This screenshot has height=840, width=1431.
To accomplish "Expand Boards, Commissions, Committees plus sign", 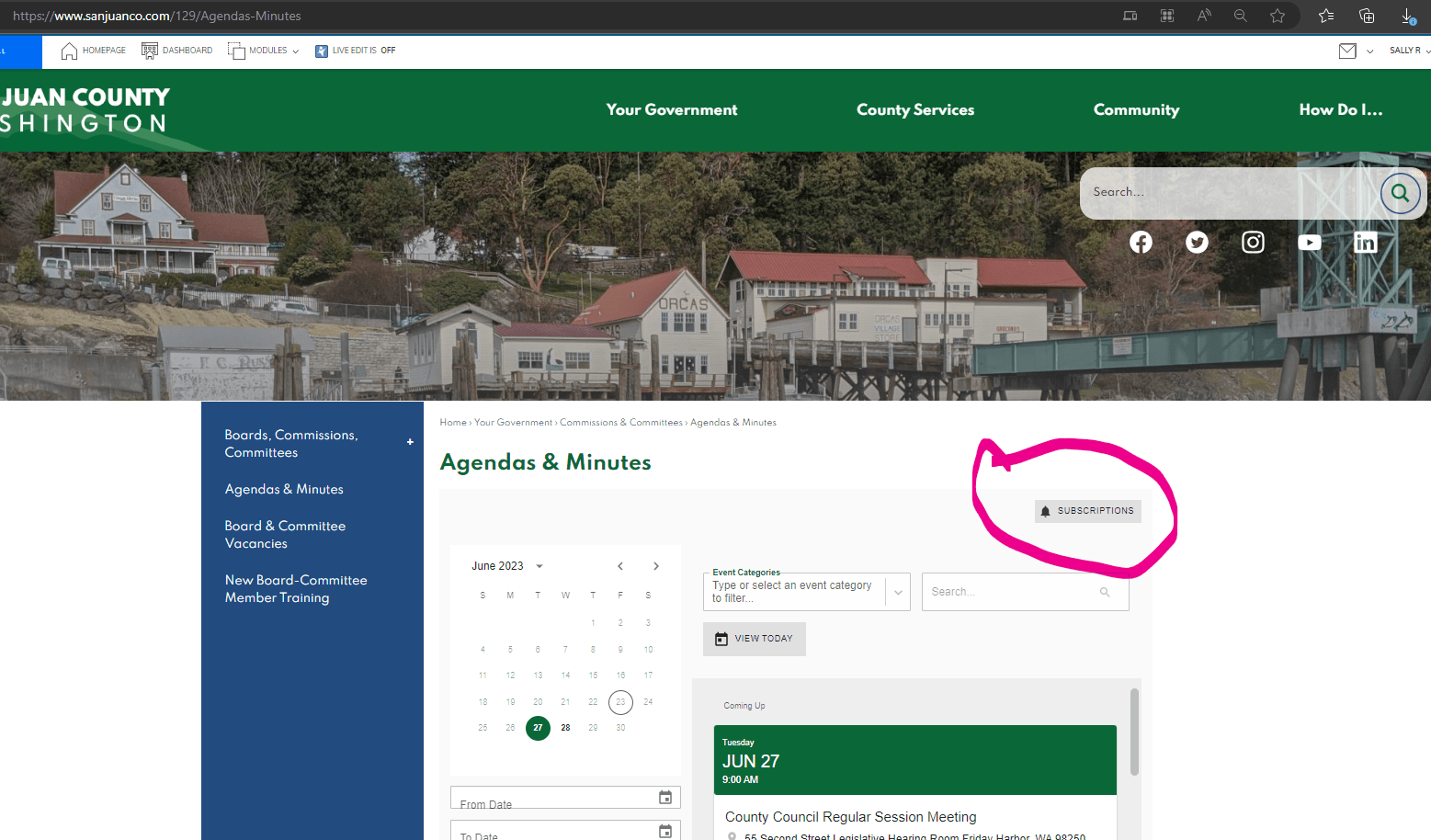I will click(x=410, y=442).
